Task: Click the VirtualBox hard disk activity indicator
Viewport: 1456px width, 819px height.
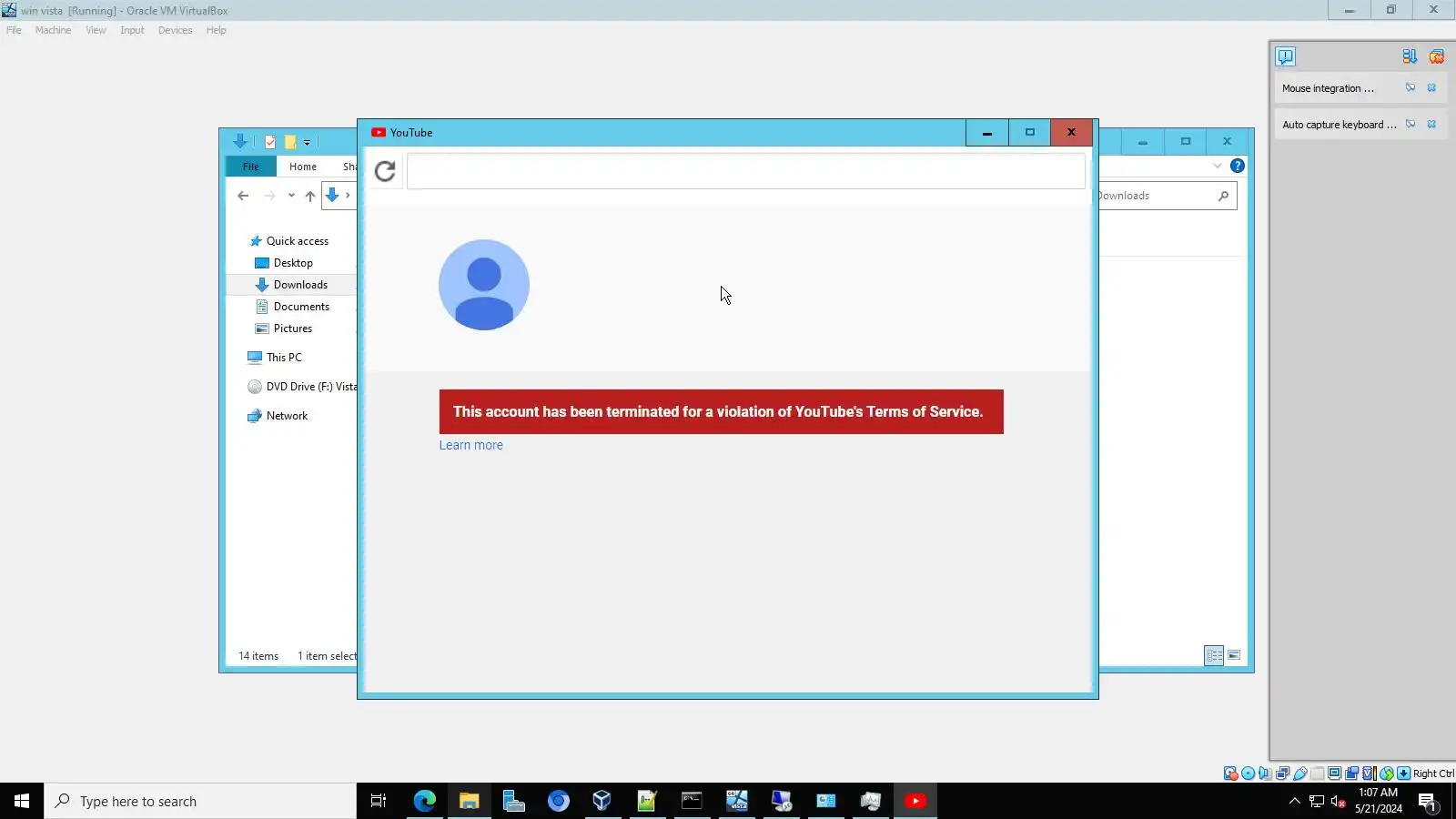Action: 1230,773
